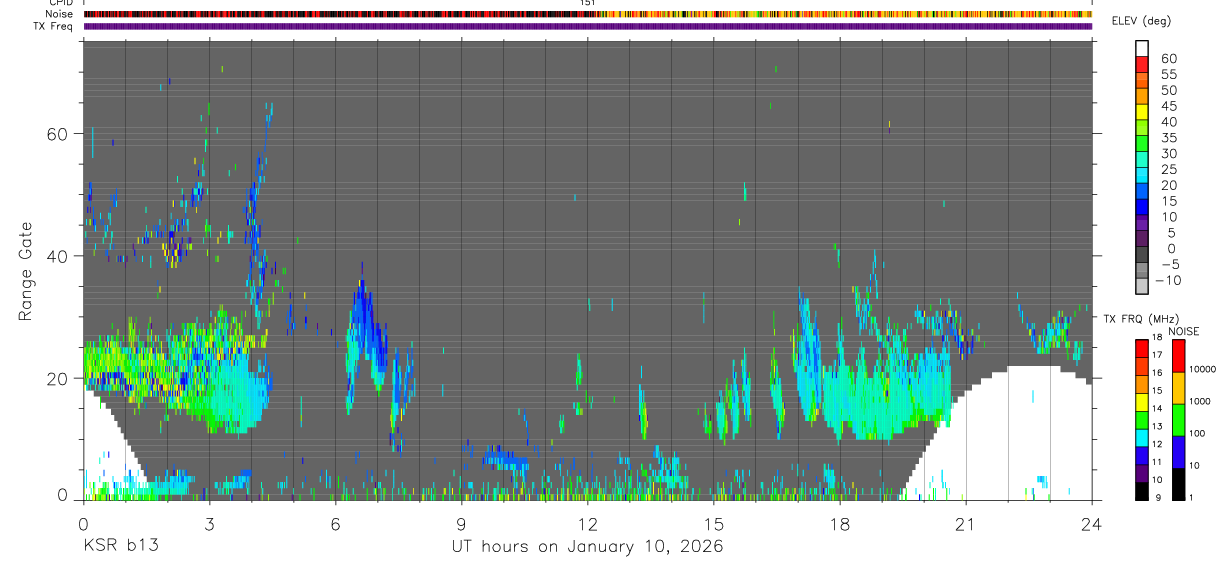The height and width of the screenshot is (567, 1228).
Task: Click the purple TX Freq strip
Action: [588, 26]
